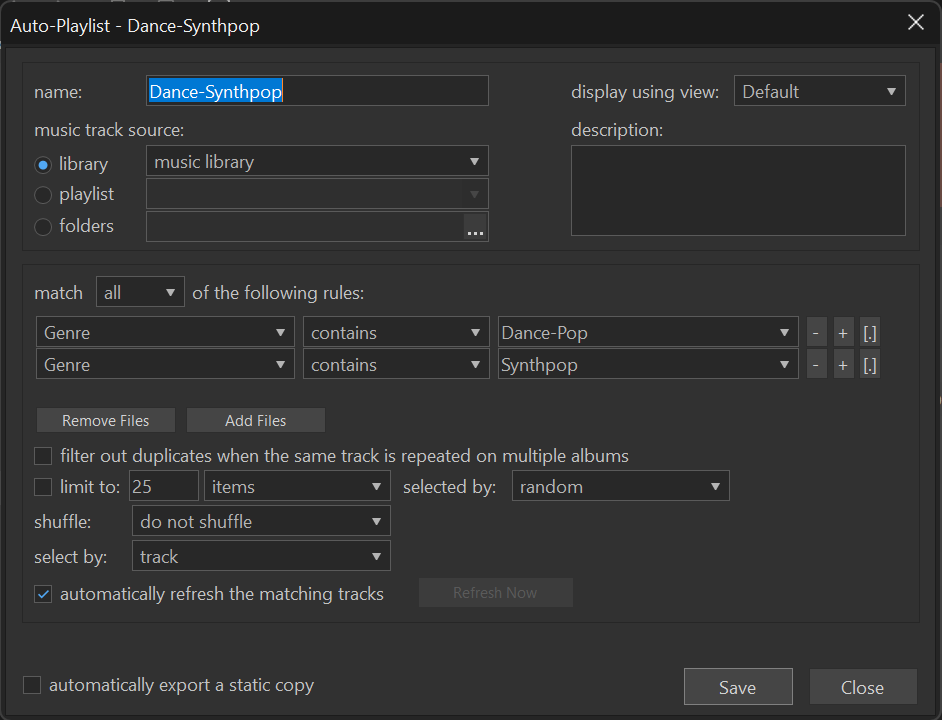Select the folders source radio button
This screenshot has height=720, width=942.
[43, 227]
